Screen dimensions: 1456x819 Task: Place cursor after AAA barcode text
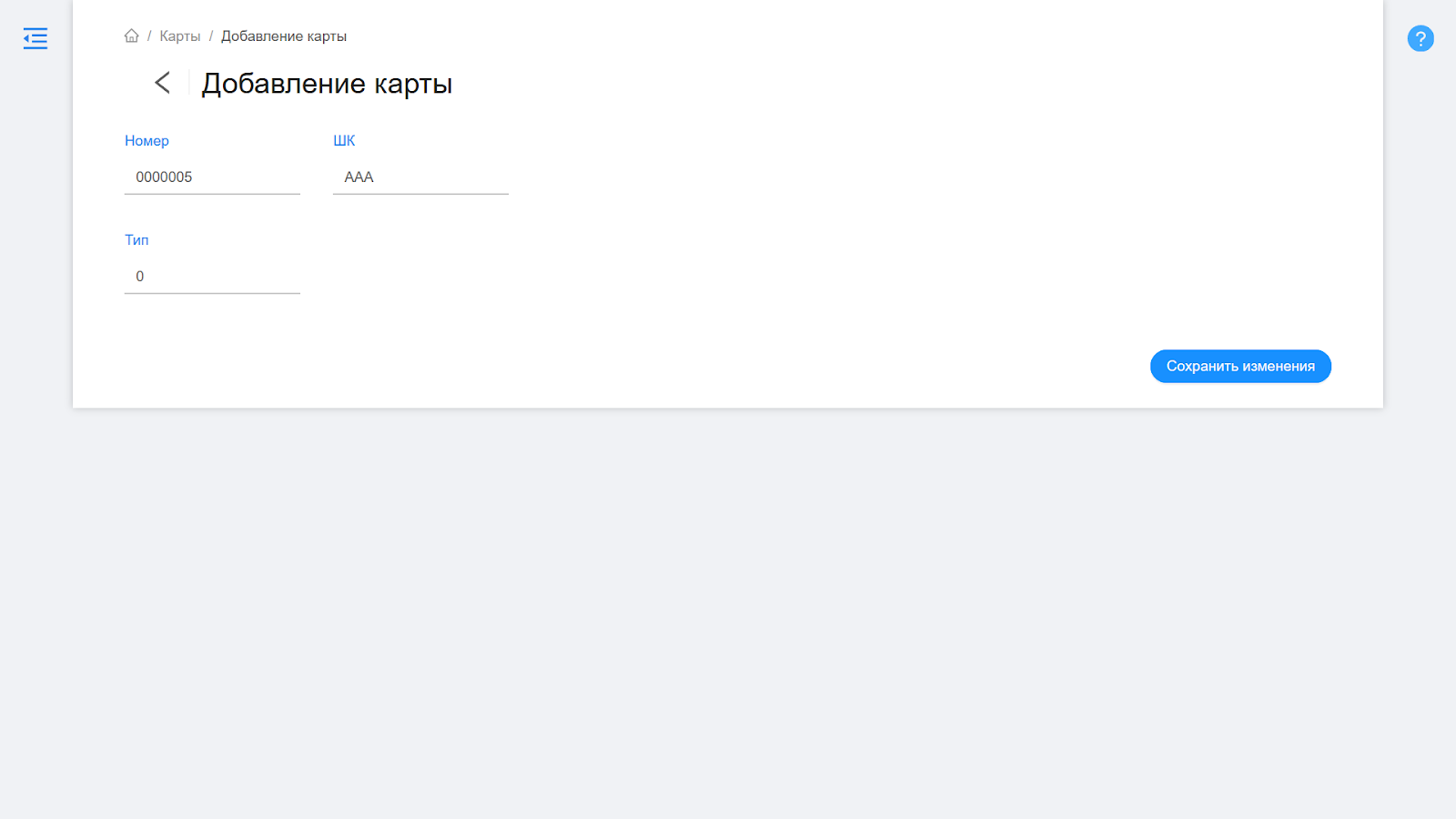(375, 177)
